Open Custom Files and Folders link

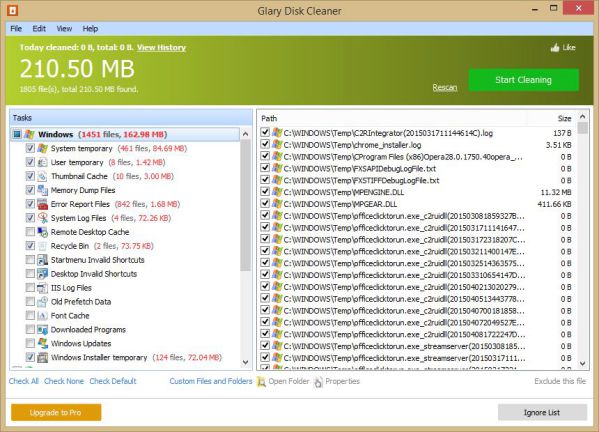(x=211, y=381)
